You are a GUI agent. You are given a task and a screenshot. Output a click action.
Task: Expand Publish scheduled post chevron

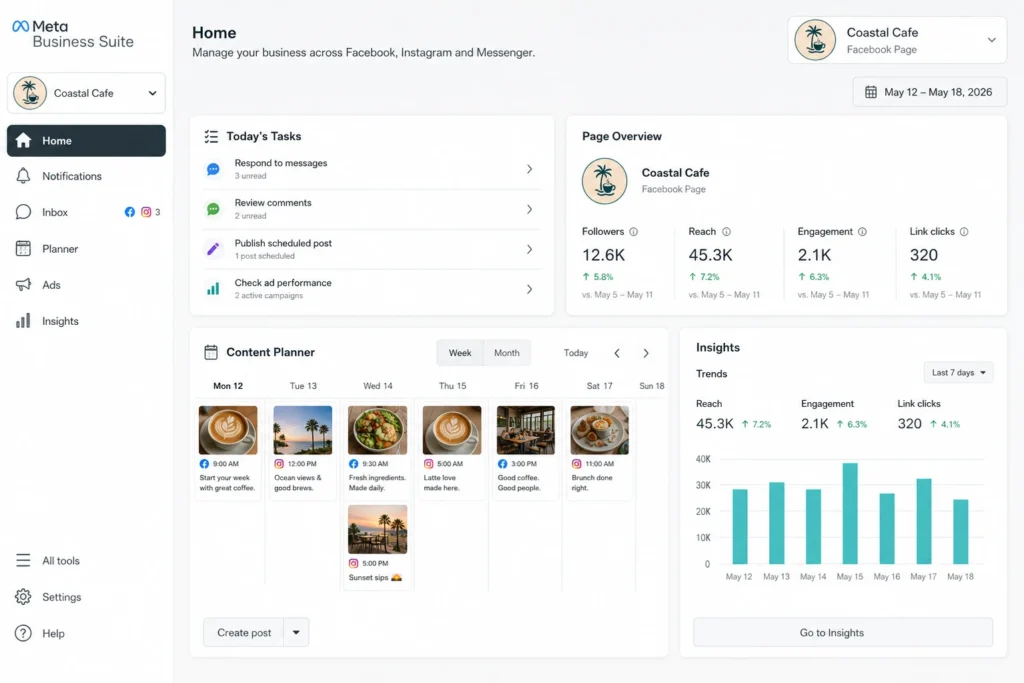click(x=529, y=249)
